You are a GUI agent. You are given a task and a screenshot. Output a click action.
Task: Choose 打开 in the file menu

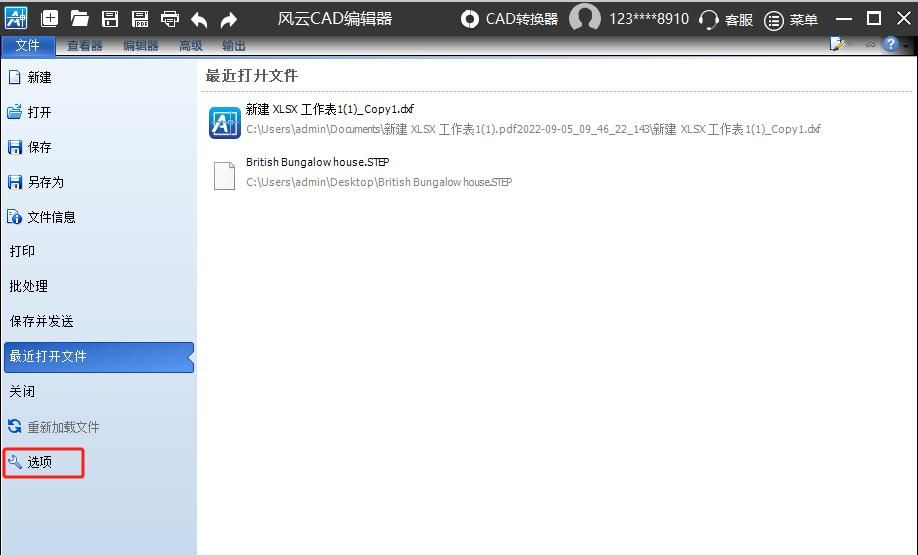pos(29,112)
